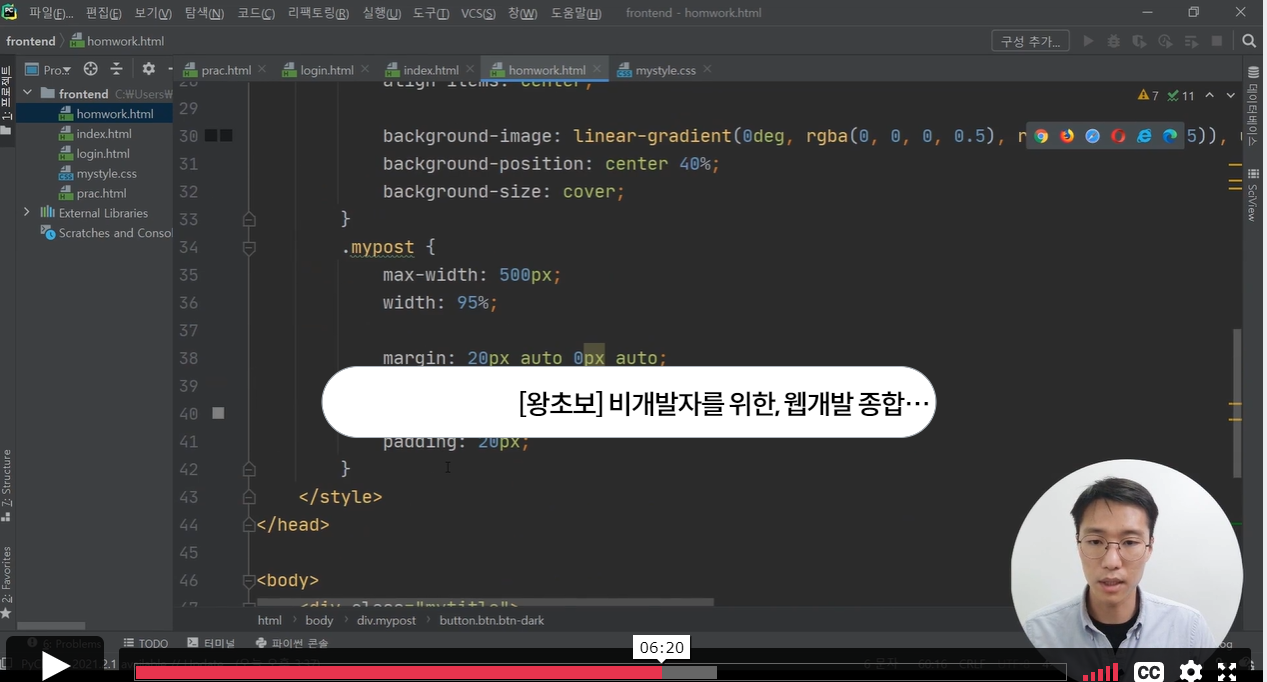This screenshot has width=1267, height=682.
Task: Open the 실행 (Run) menu
Action: point(381,13)
